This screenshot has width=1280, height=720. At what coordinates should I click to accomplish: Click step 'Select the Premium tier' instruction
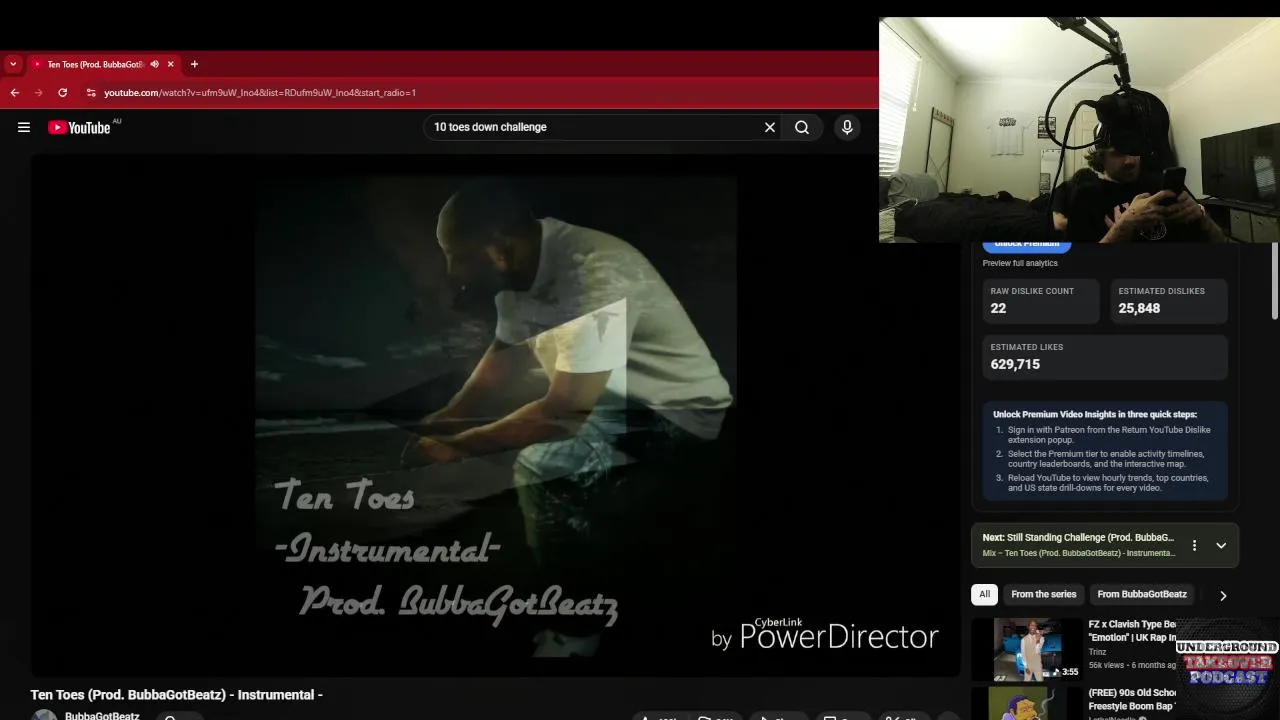click(x=1106, y=459)
